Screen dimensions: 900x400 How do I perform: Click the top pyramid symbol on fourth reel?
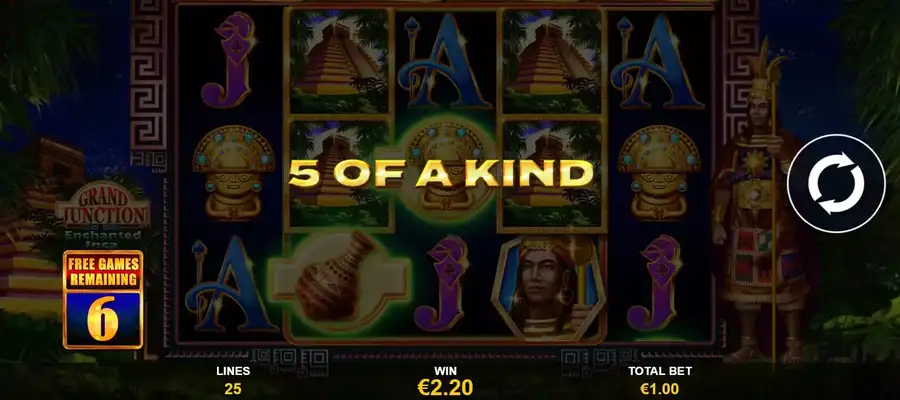coord(553,61)
